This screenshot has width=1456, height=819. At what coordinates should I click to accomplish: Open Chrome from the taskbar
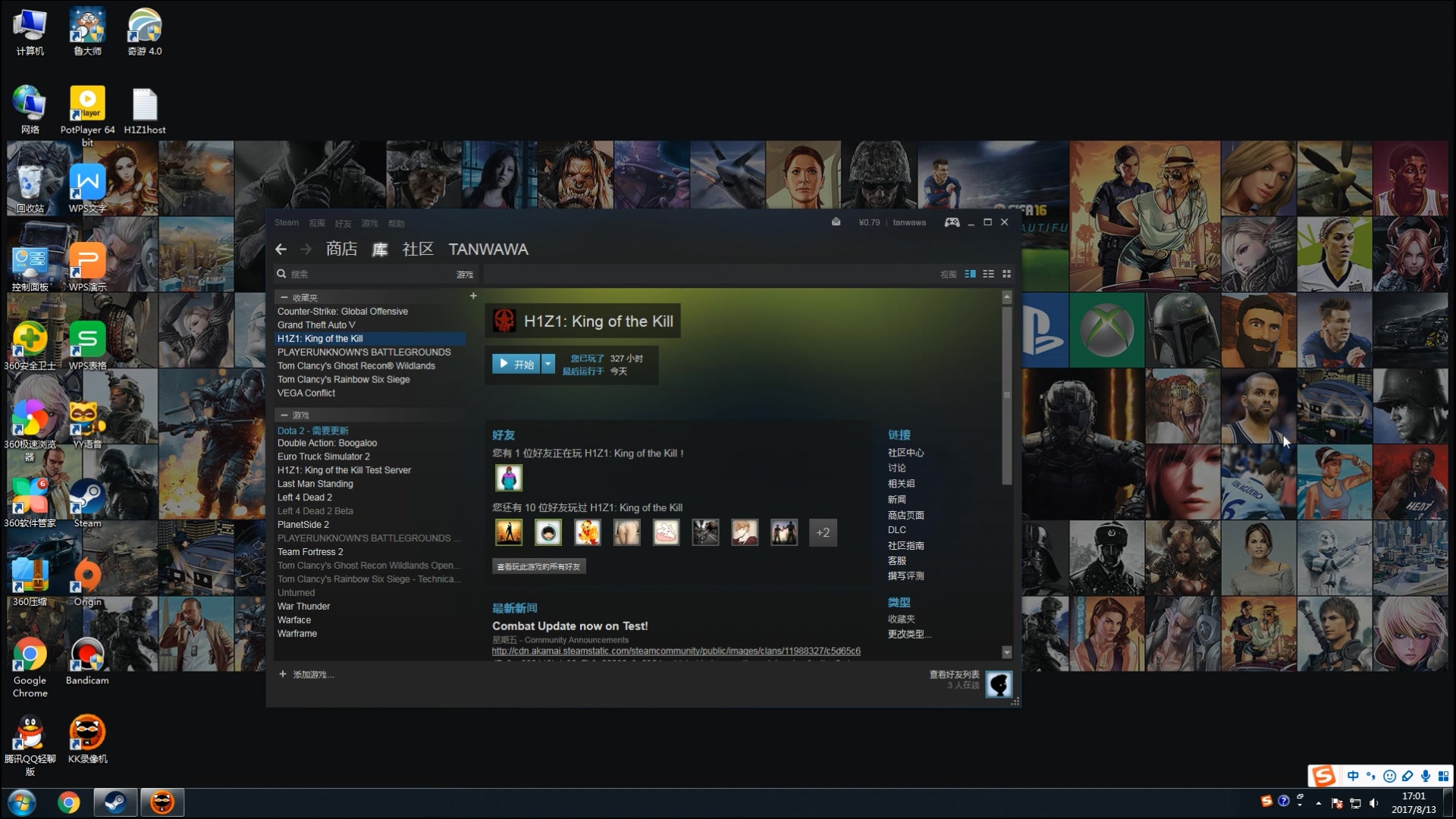coord(68,802)
